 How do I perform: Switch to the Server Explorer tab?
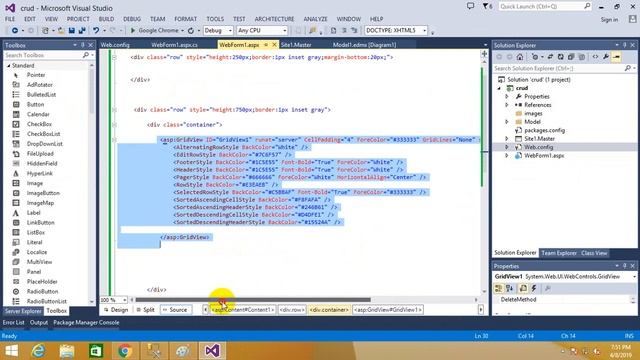point(23,311)
